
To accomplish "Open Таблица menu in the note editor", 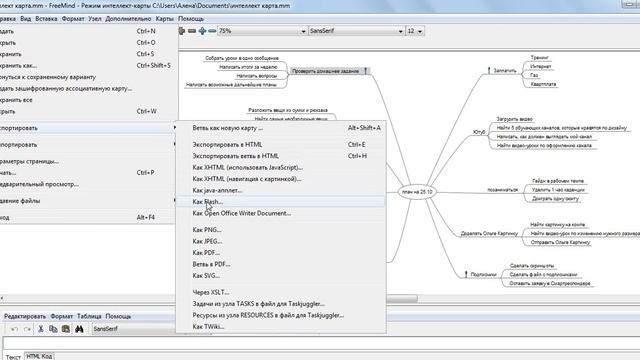I will pos(89,316).
